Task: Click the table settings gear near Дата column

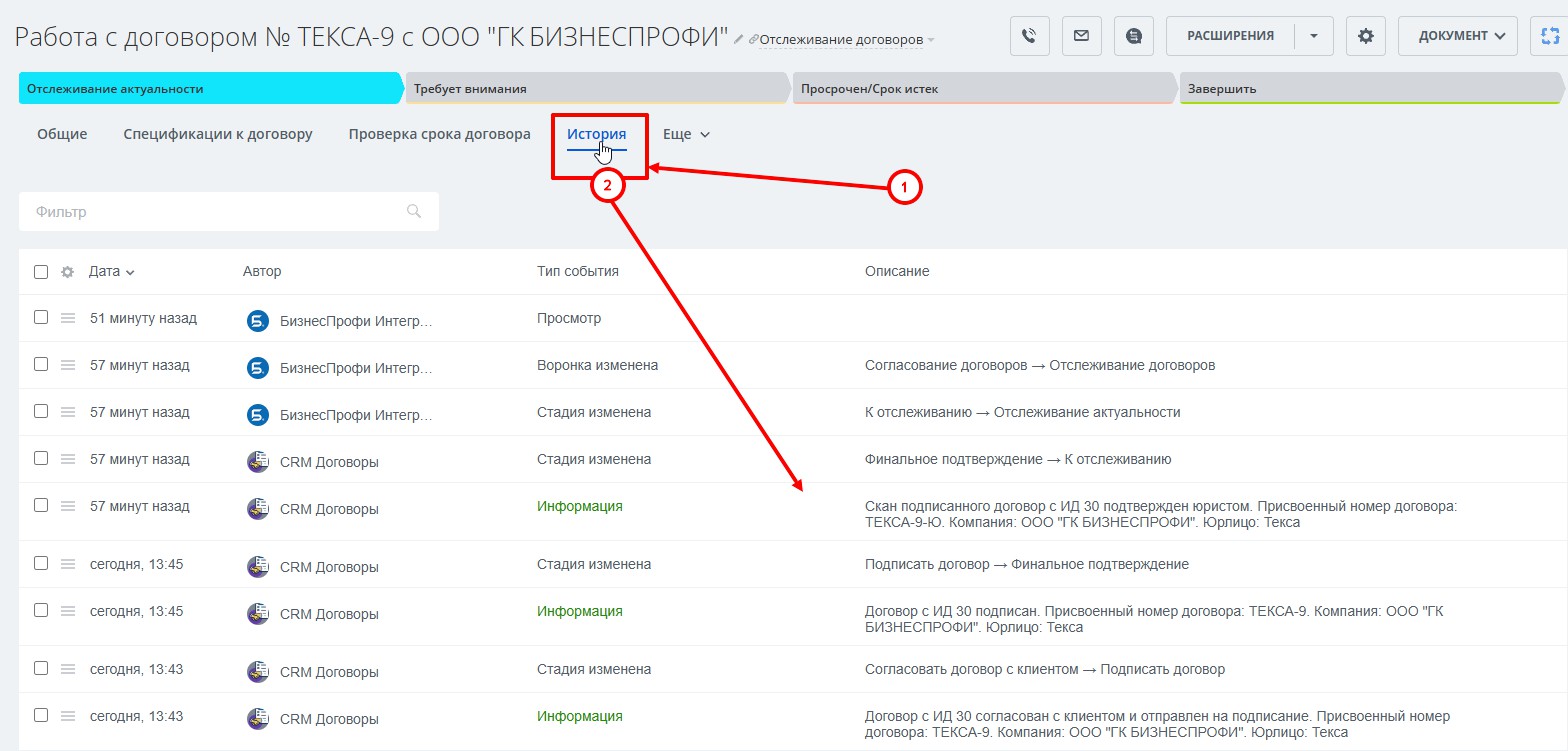Action: pyautogui.click(x=68, y=272)
